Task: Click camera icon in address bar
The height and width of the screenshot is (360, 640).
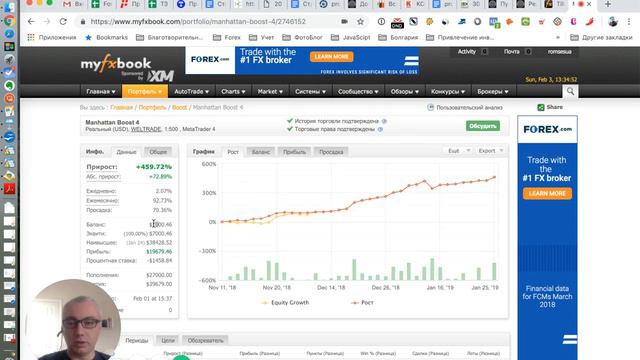Action: [x=344, y=22]
